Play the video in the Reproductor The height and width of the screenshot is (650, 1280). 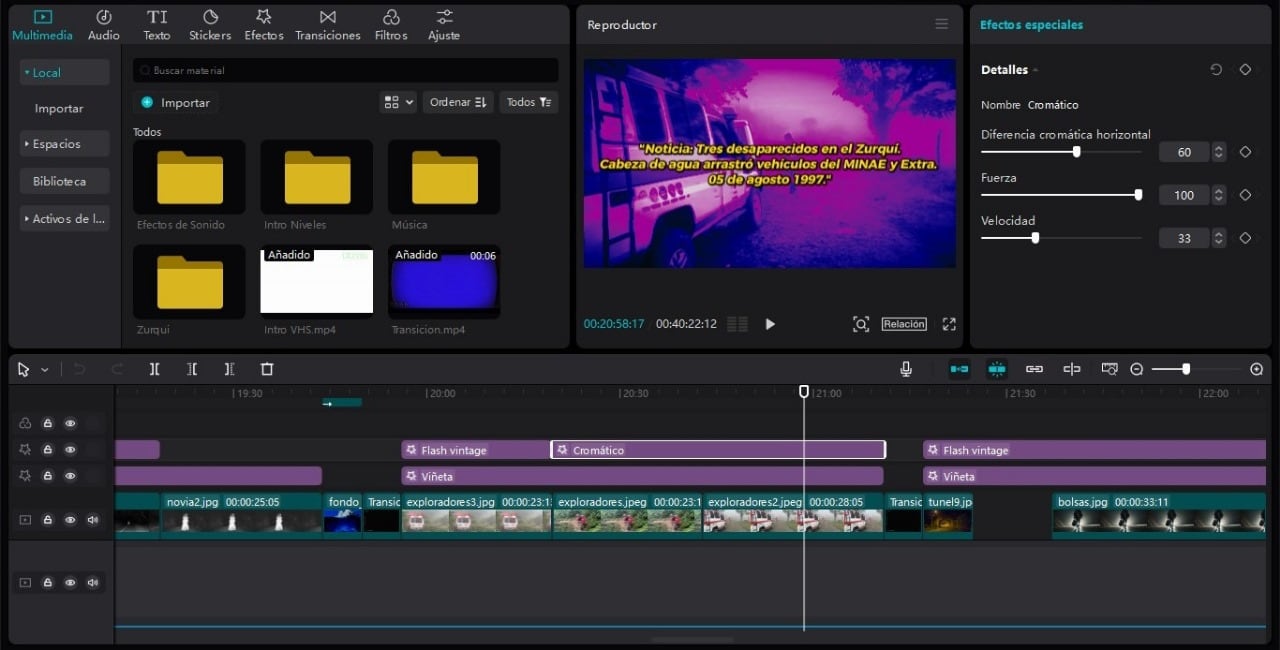[770, 324]
